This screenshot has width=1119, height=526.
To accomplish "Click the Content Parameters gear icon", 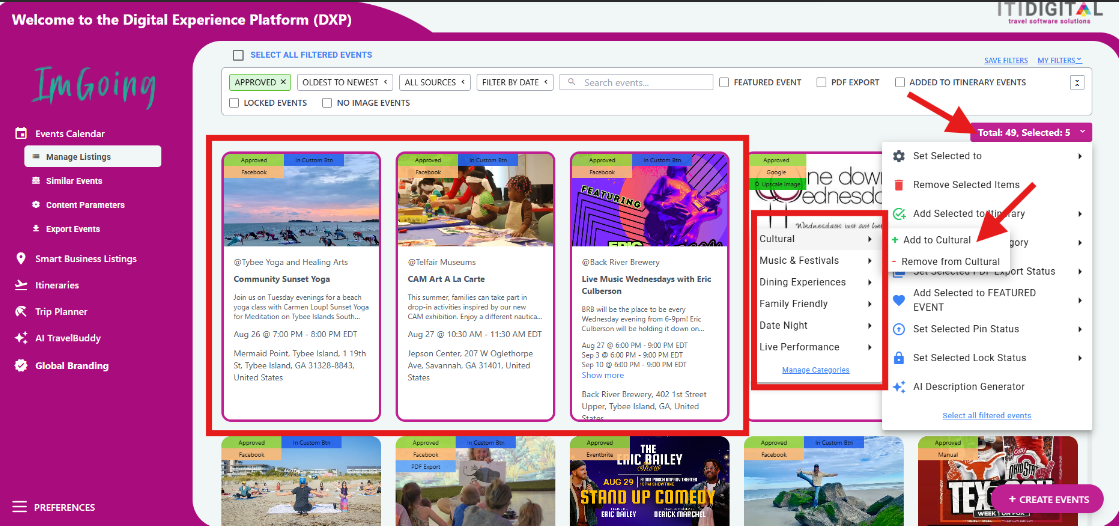I will 36,205.
